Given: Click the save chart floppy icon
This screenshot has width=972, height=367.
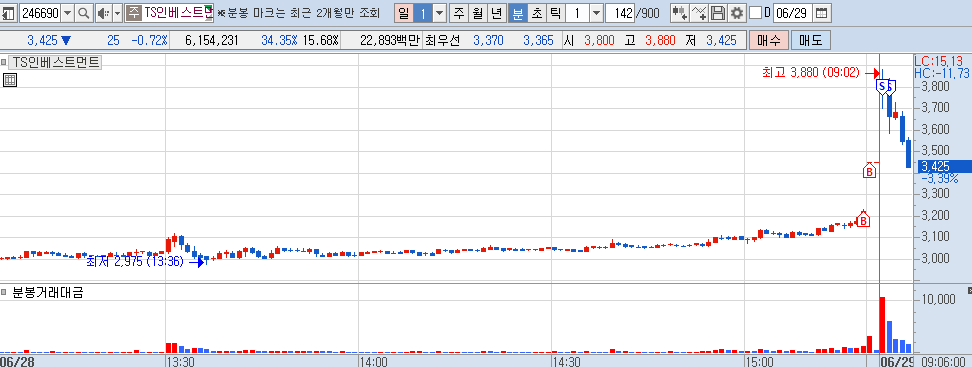Looking at the screenshot, I should [x=718, y=12].
